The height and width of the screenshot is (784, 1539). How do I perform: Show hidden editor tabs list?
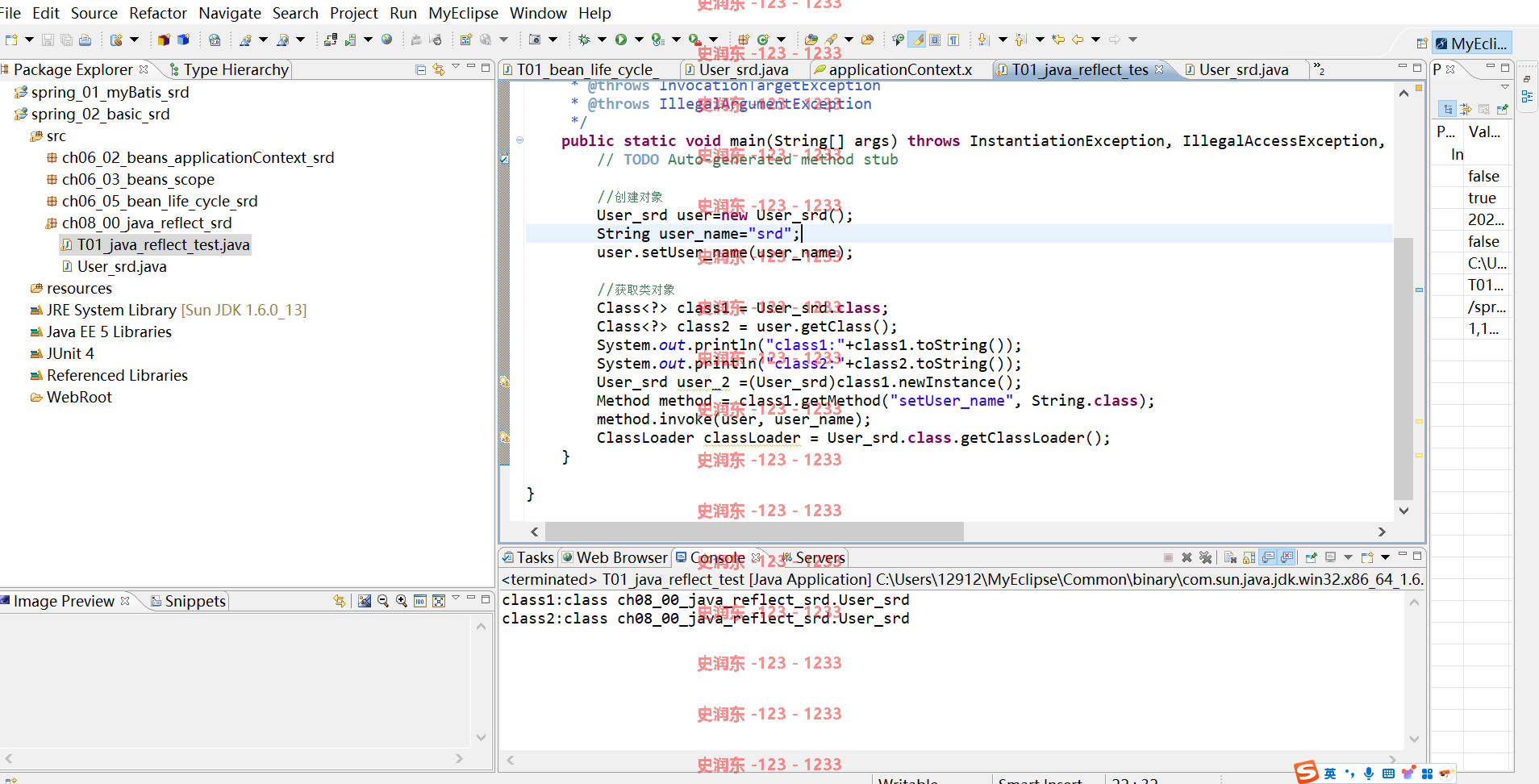tap(1320, 69)
